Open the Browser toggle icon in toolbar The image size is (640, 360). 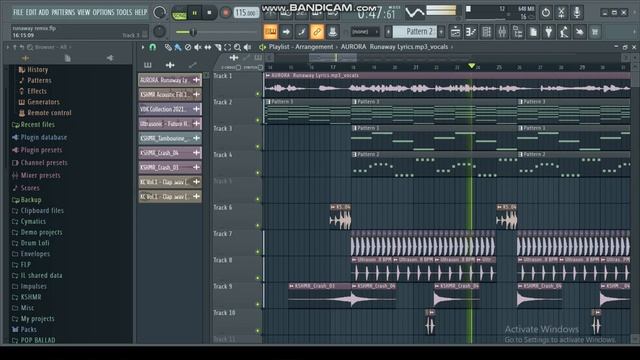coord(518,32)
